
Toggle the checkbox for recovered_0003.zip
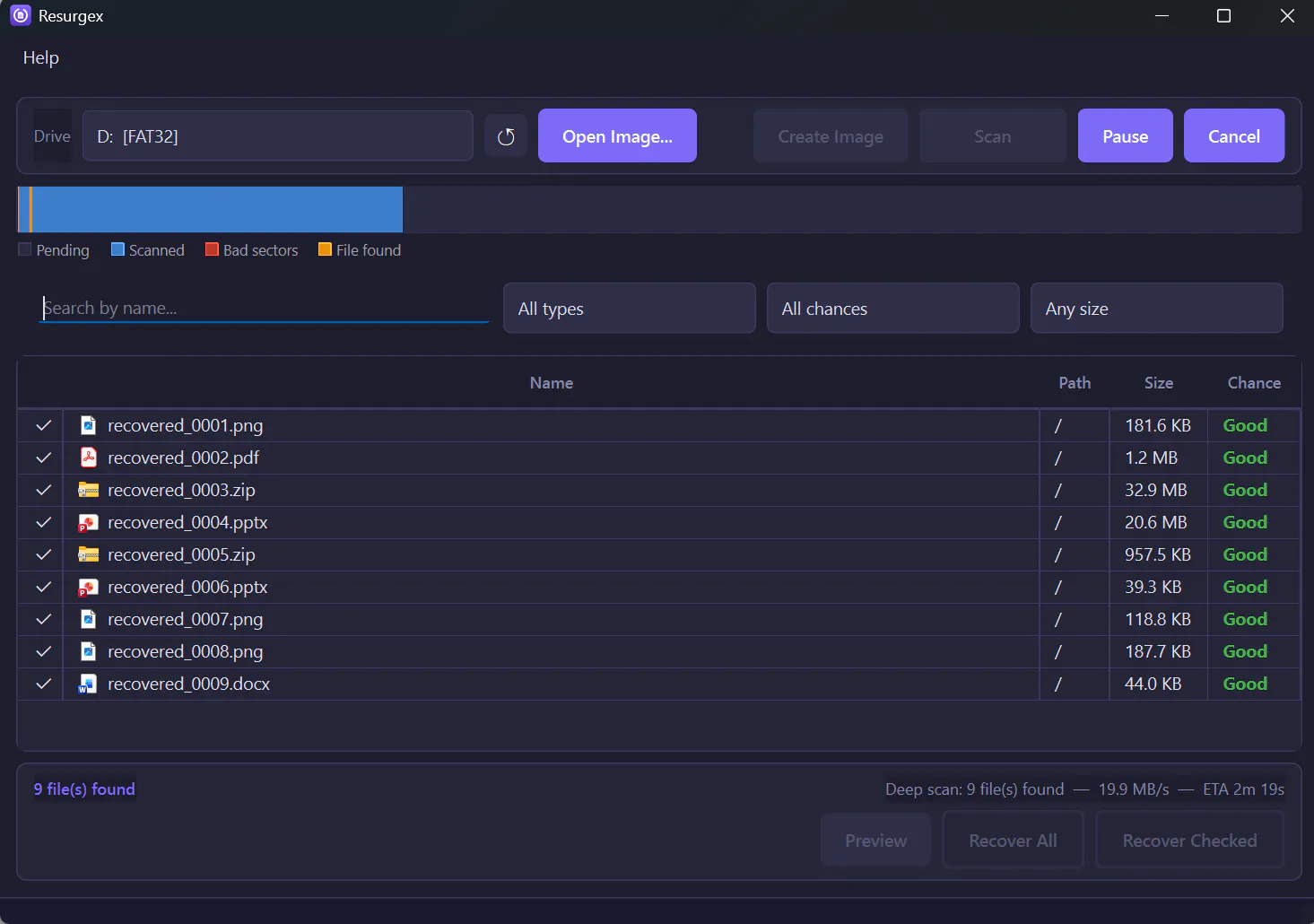[43, 490]
